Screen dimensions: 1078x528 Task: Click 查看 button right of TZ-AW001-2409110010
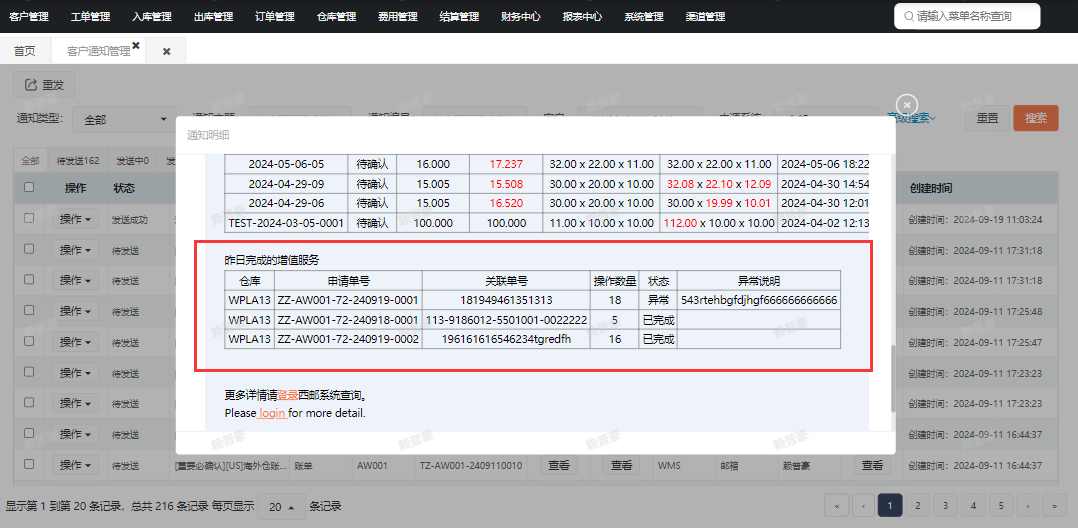coord(559,465)
